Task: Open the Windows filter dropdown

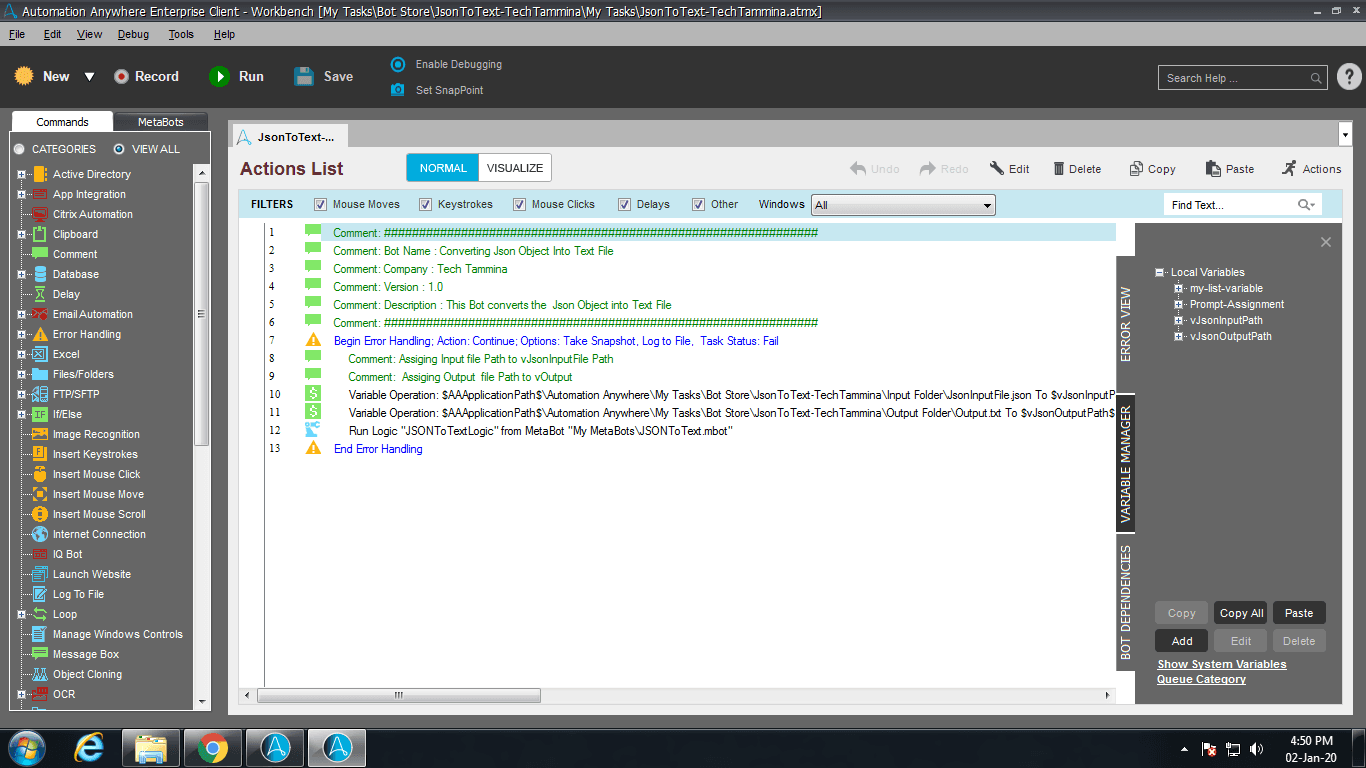Action: (903, 205)
